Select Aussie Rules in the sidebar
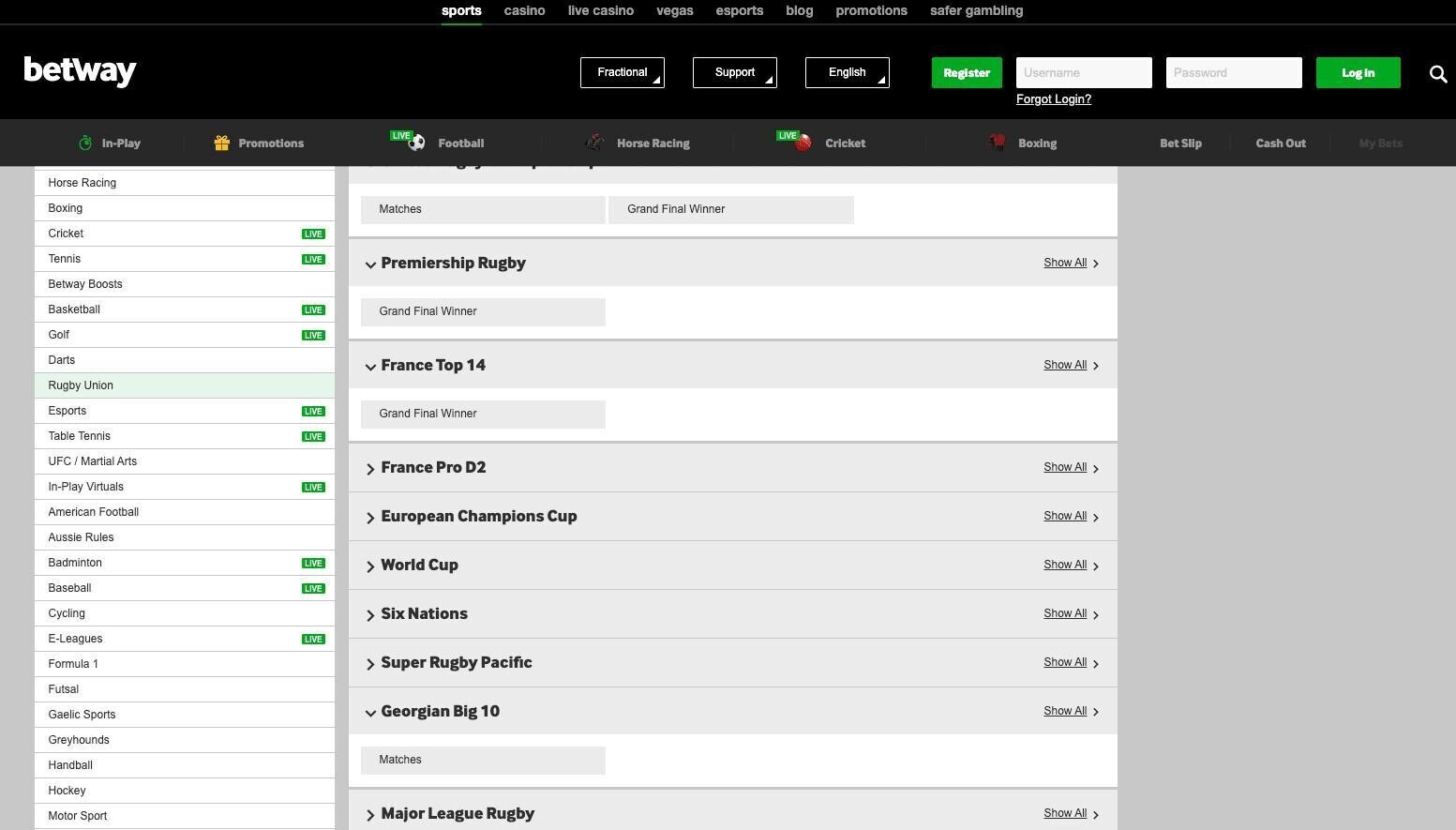Image resolution: width=1456 pixels, height=830 pixels. point(185,537)
